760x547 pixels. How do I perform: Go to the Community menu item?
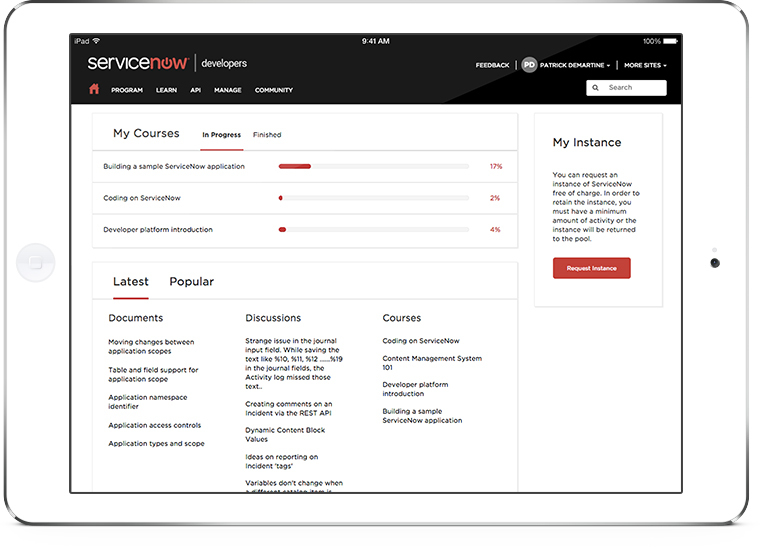tap(274, 90)
